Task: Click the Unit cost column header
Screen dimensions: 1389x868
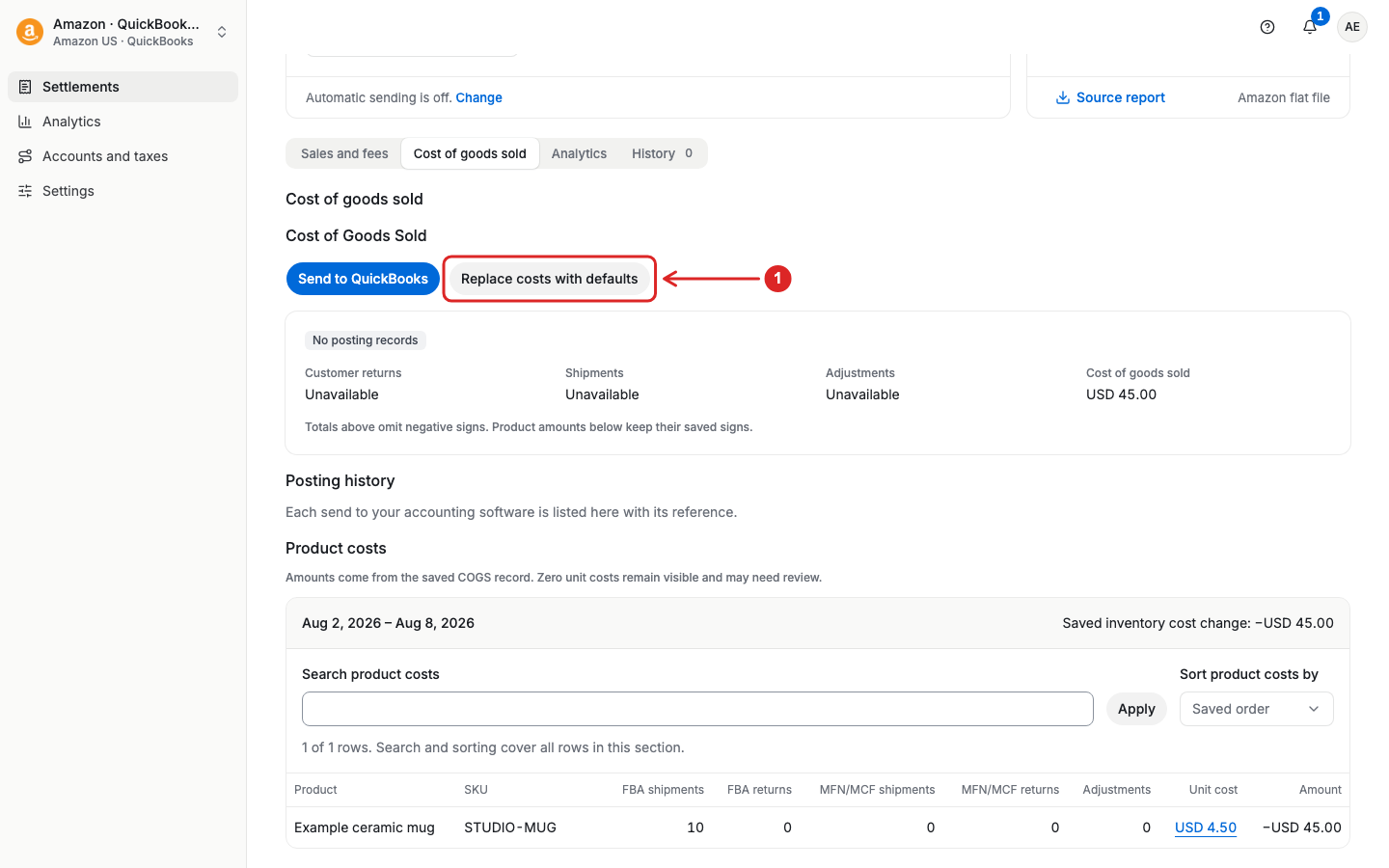Action: 1213,790
